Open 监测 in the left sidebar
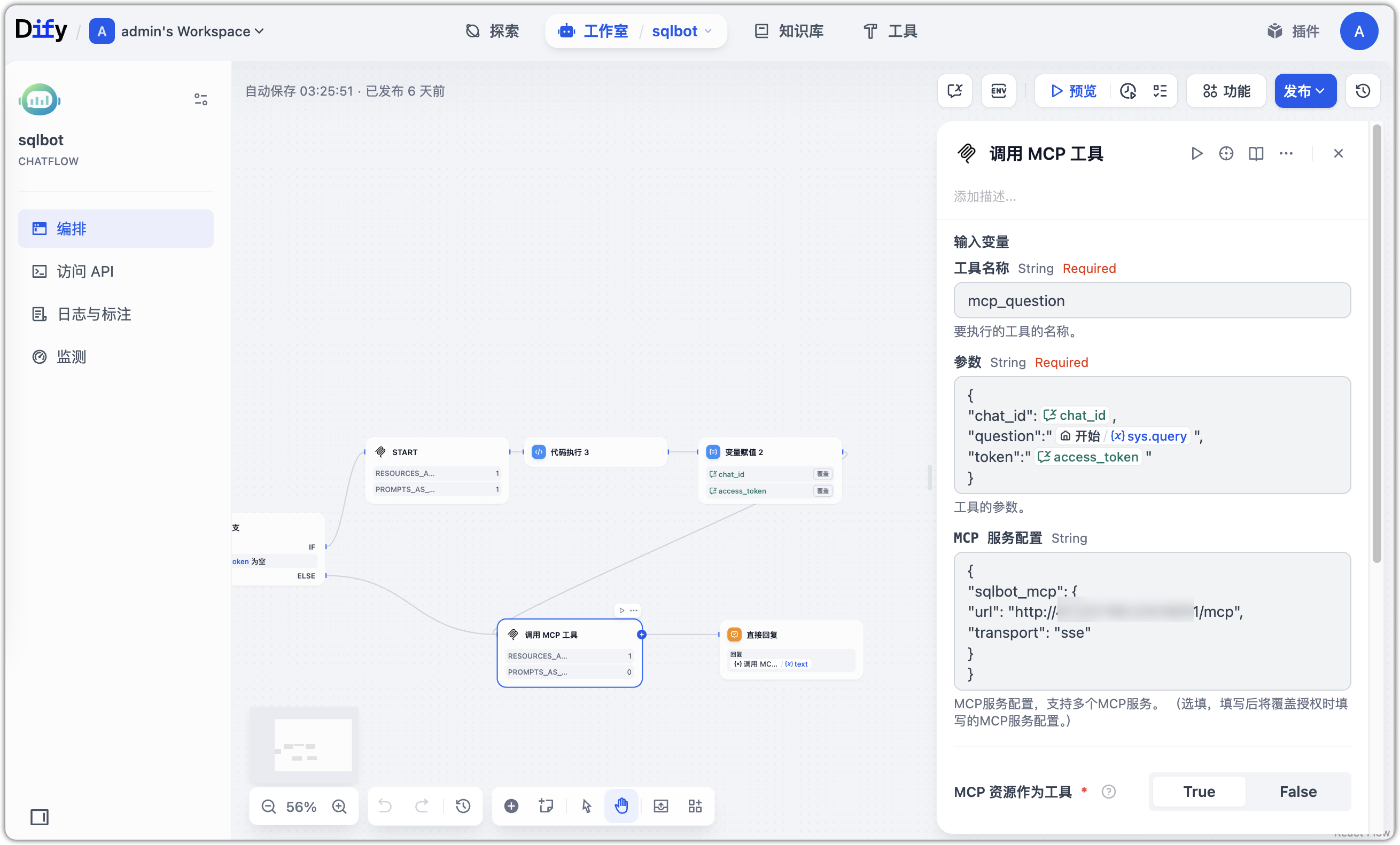 pos(72,357)
